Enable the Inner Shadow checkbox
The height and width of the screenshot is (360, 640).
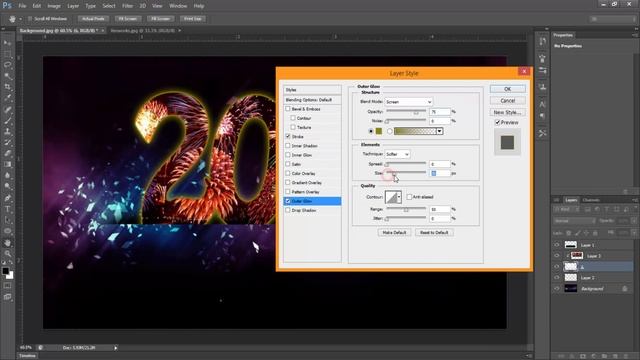pyautogui.click(x=288, y=146)
